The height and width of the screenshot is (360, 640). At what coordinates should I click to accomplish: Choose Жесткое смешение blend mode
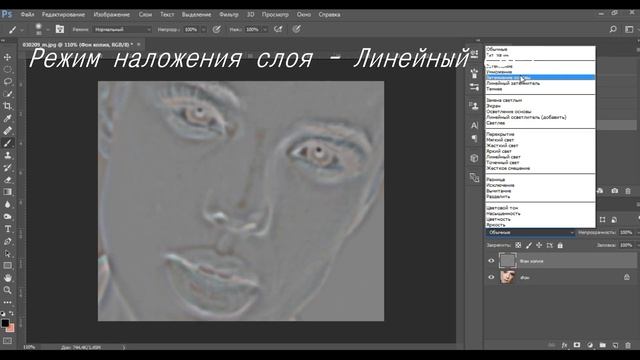point(540,168)
